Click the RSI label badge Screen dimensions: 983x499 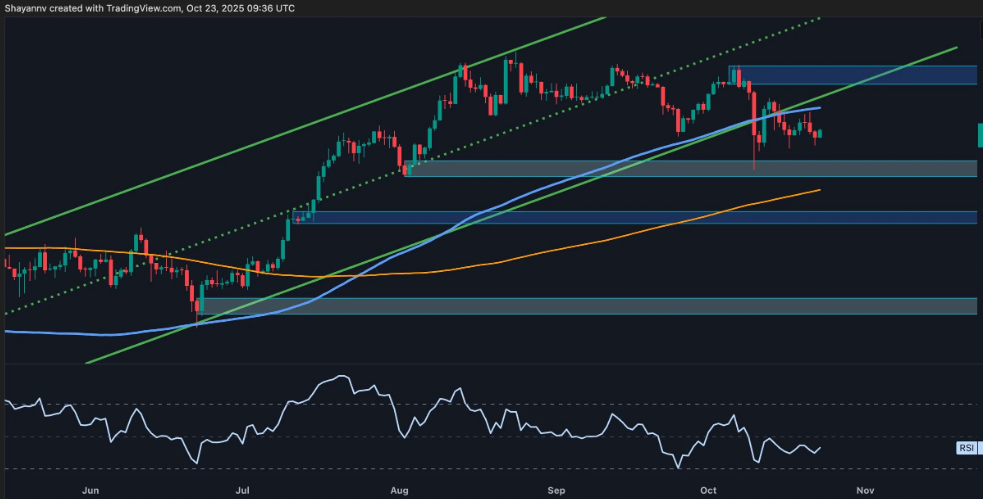pos(966,449)
